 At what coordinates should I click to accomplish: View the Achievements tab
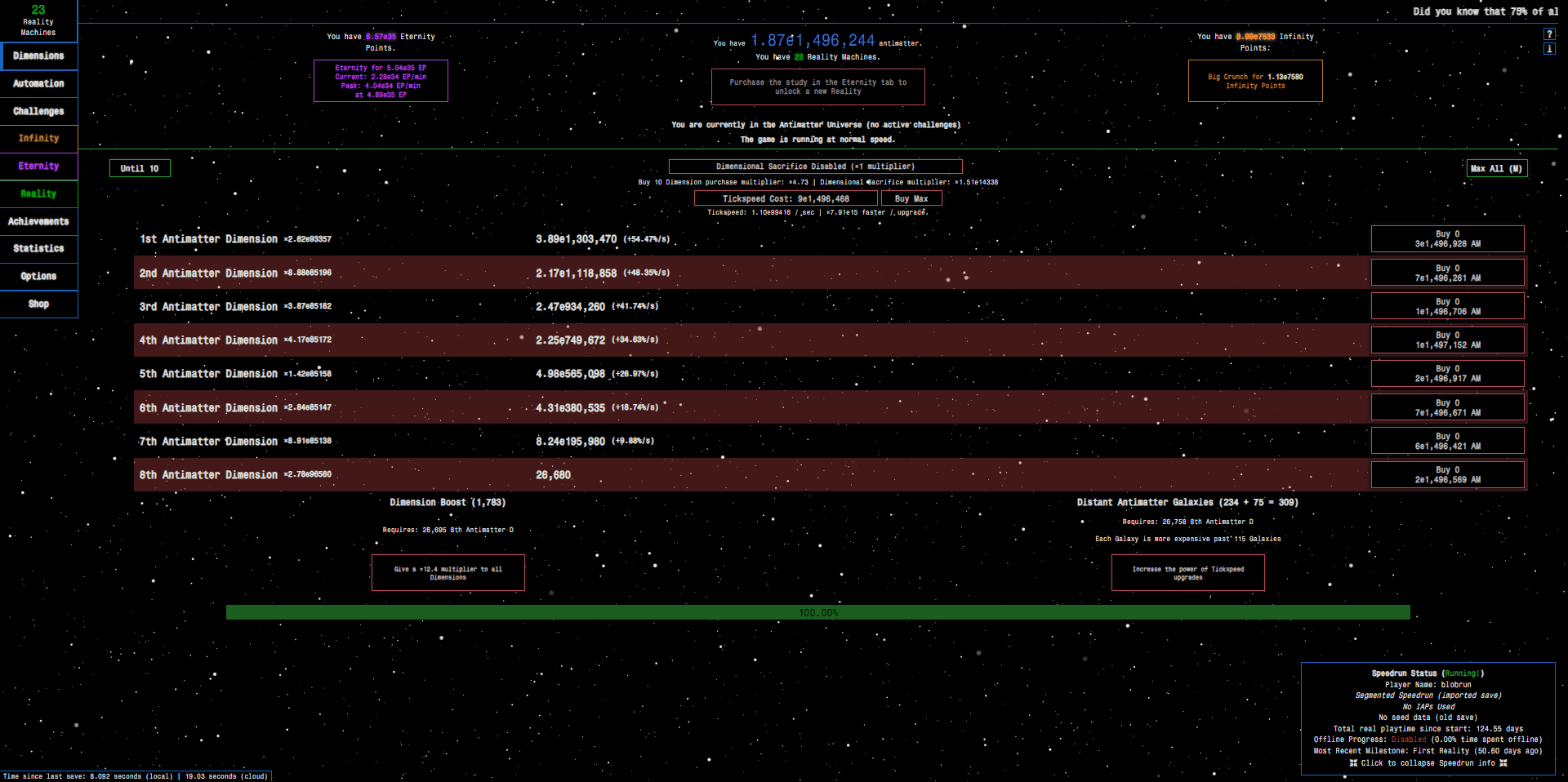click(38, 221)
